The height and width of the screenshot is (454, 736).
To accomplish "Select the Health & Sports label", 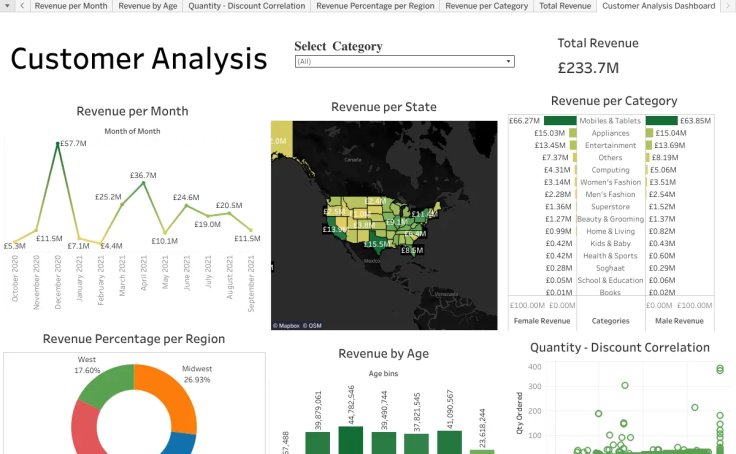I will (611, 256).
